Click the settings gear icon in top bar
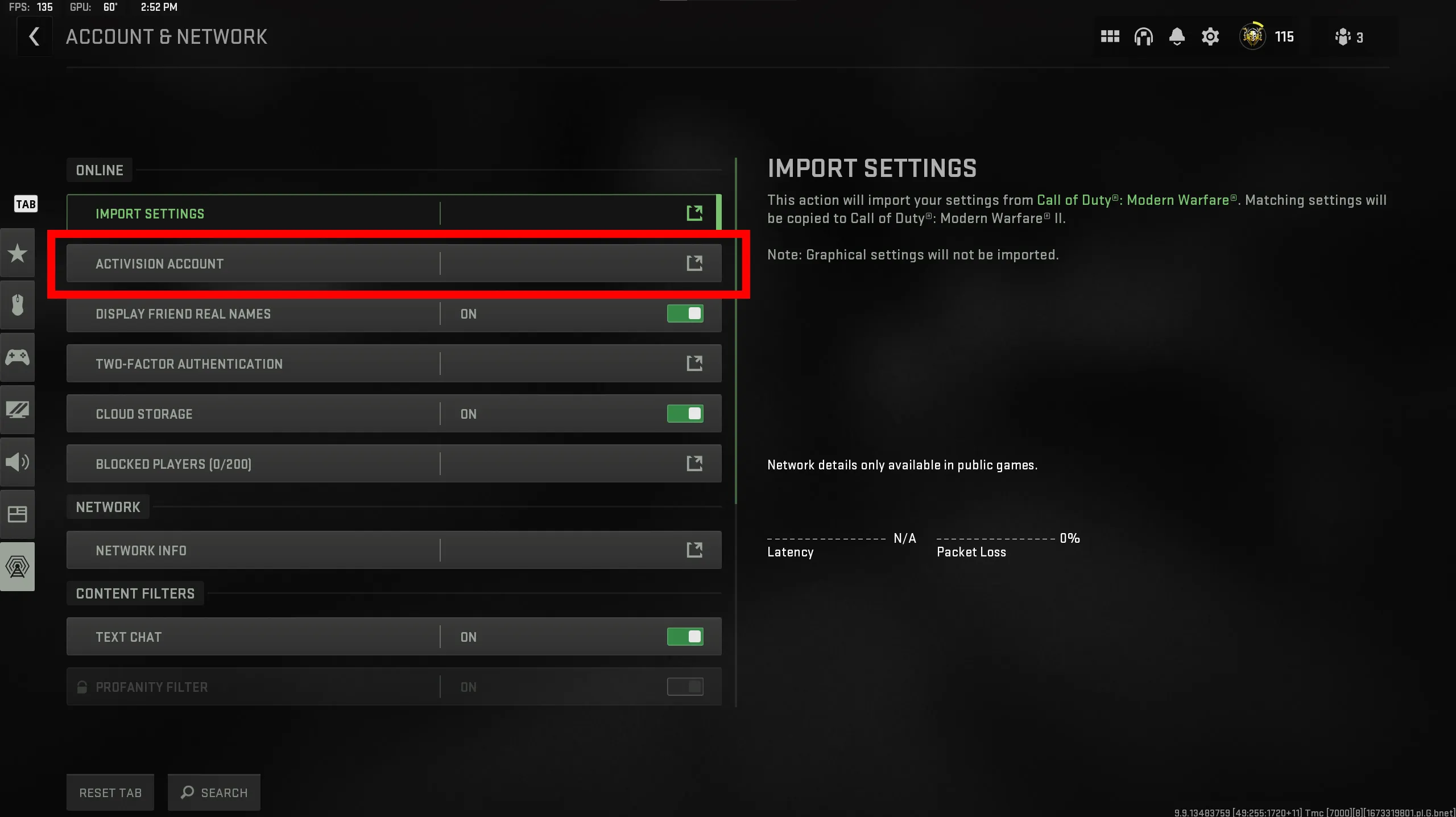The image size is (1456, 817). (x=1210, y=37)
